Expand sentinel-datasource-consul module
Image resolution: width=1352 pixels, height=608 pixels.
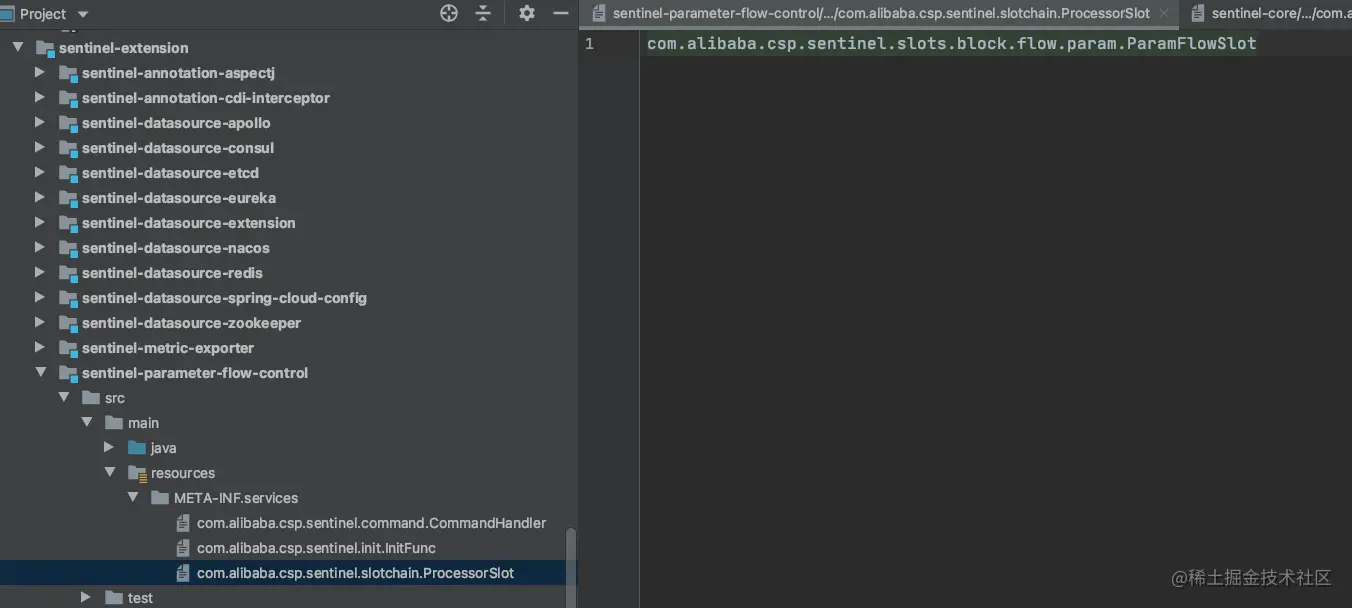point(40,147)
